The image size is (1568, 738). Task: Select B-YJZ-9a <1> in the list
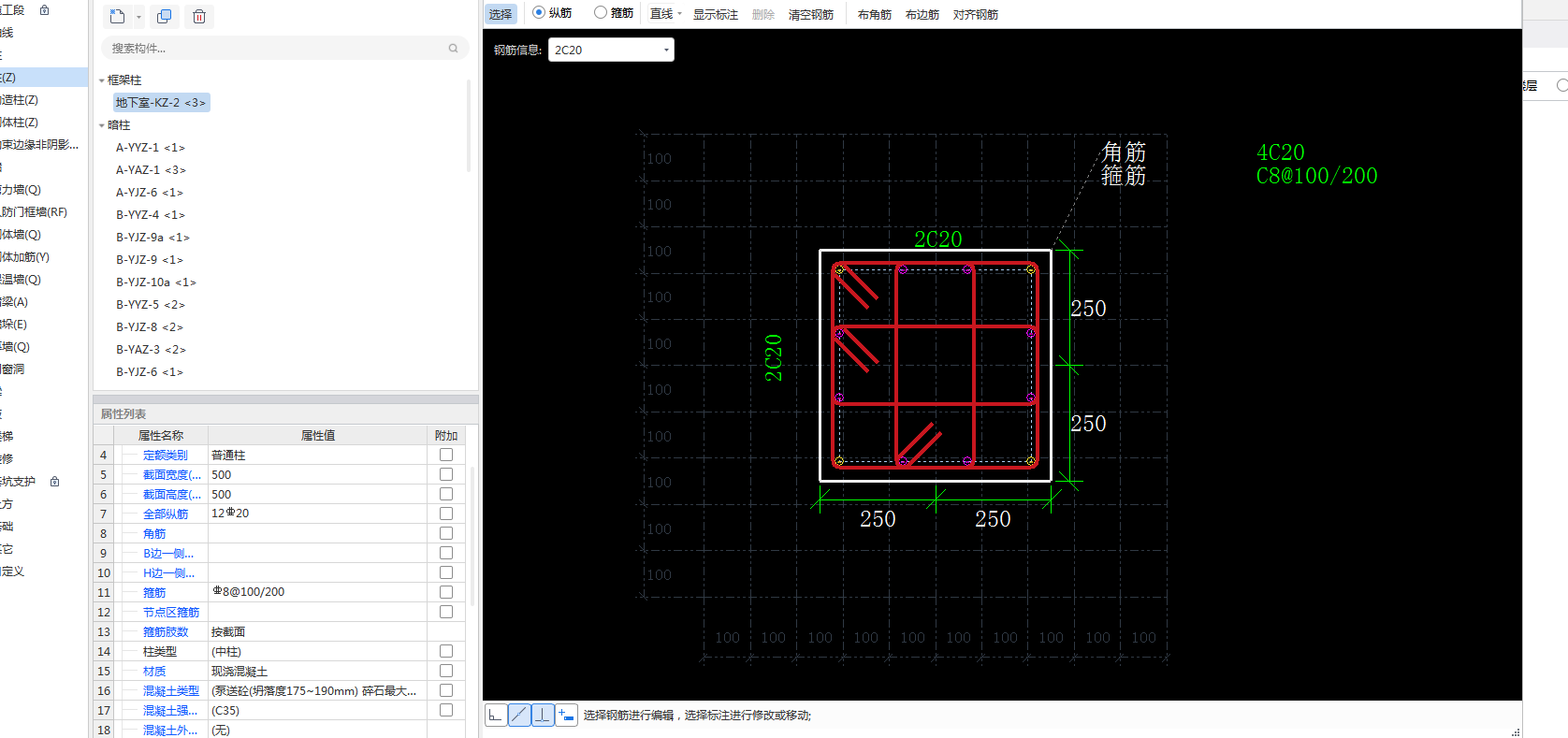click(x=152, y=238)
